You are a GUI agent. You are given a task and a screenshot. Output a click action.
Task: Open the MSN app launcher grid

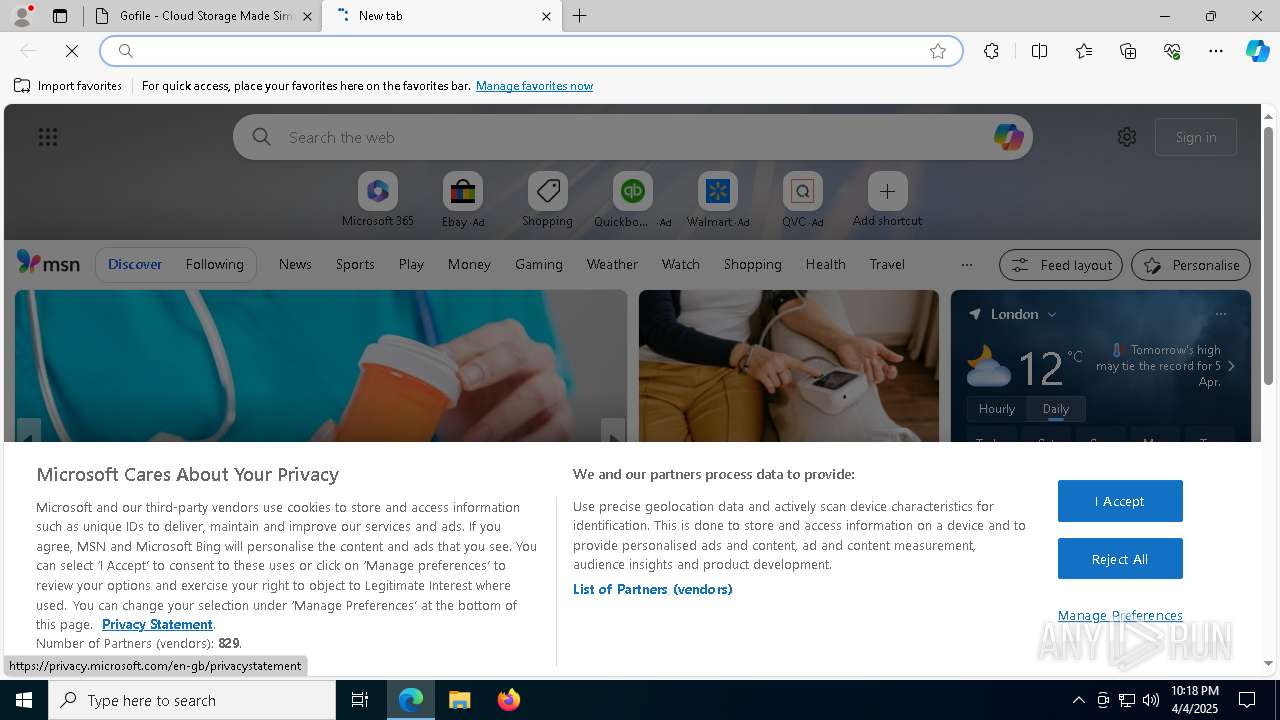click(x=48, y=137)
